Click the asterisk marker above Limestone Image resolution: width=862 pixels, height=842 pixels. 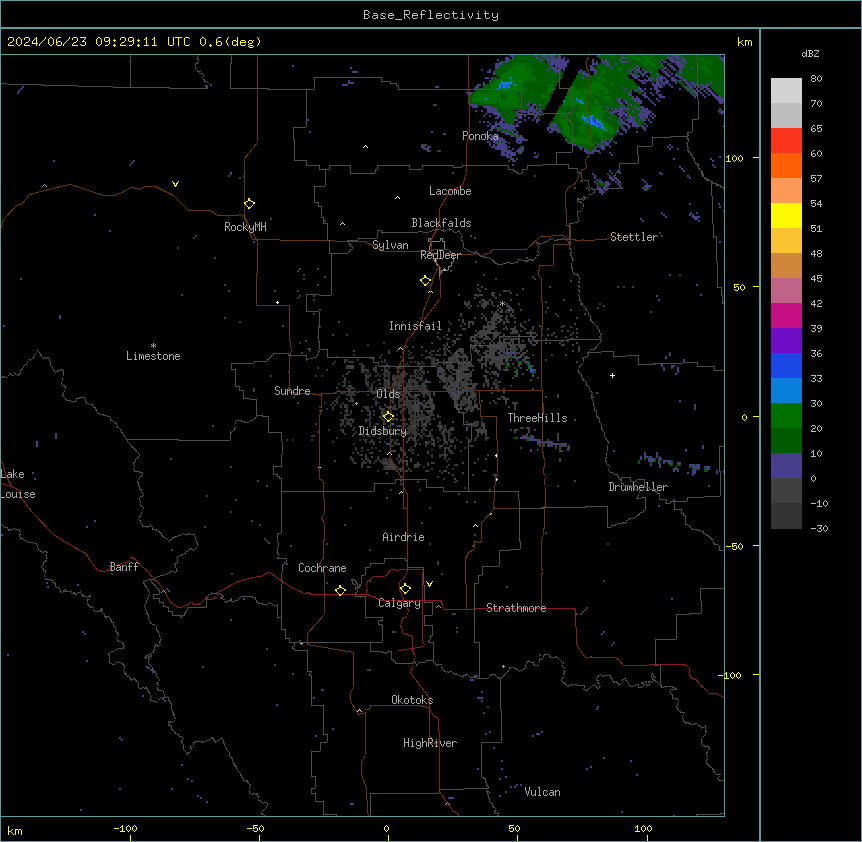point(153,346)
